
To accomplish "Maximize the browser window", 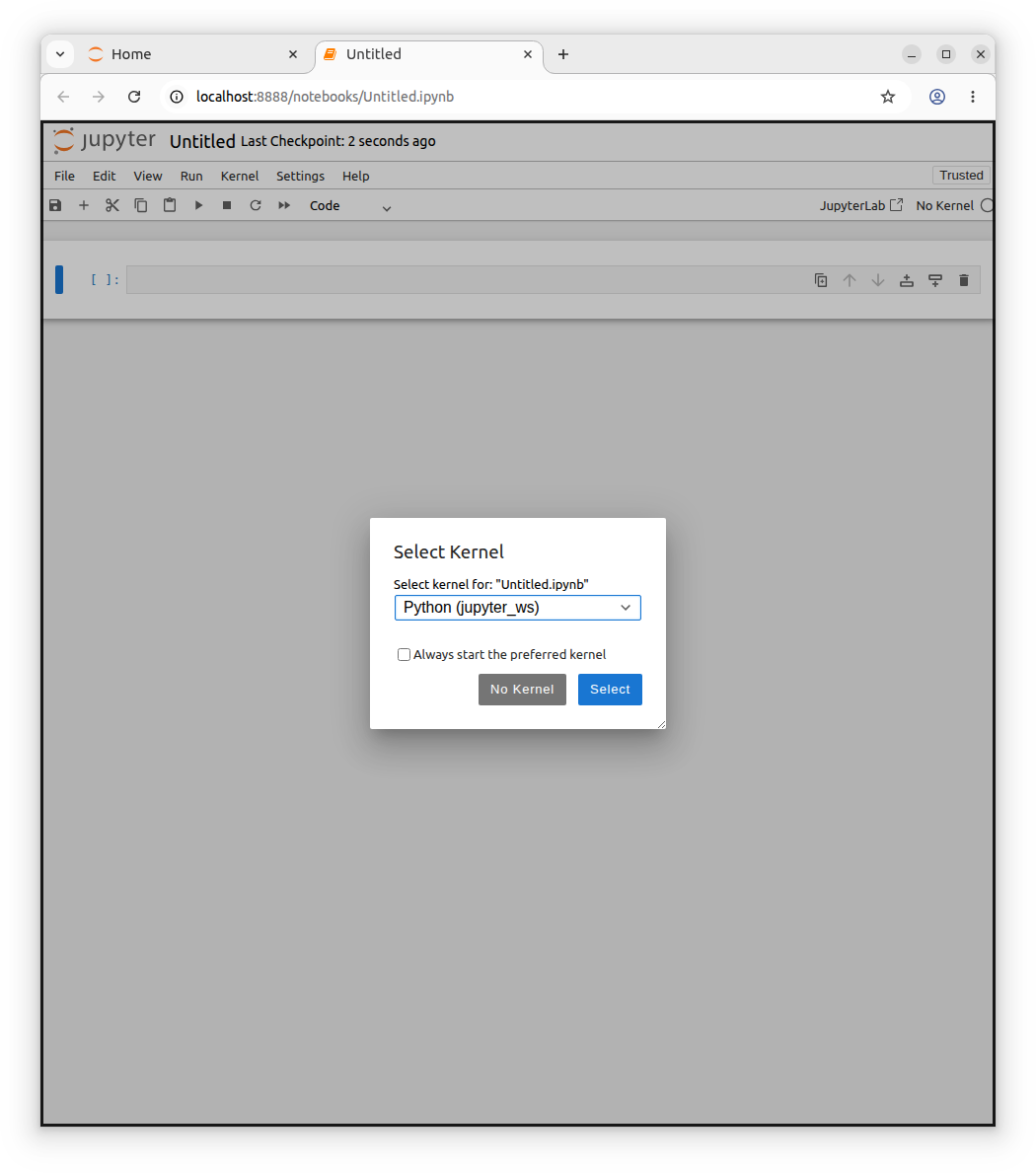I will pyautogui.click(x=945, y=54).
